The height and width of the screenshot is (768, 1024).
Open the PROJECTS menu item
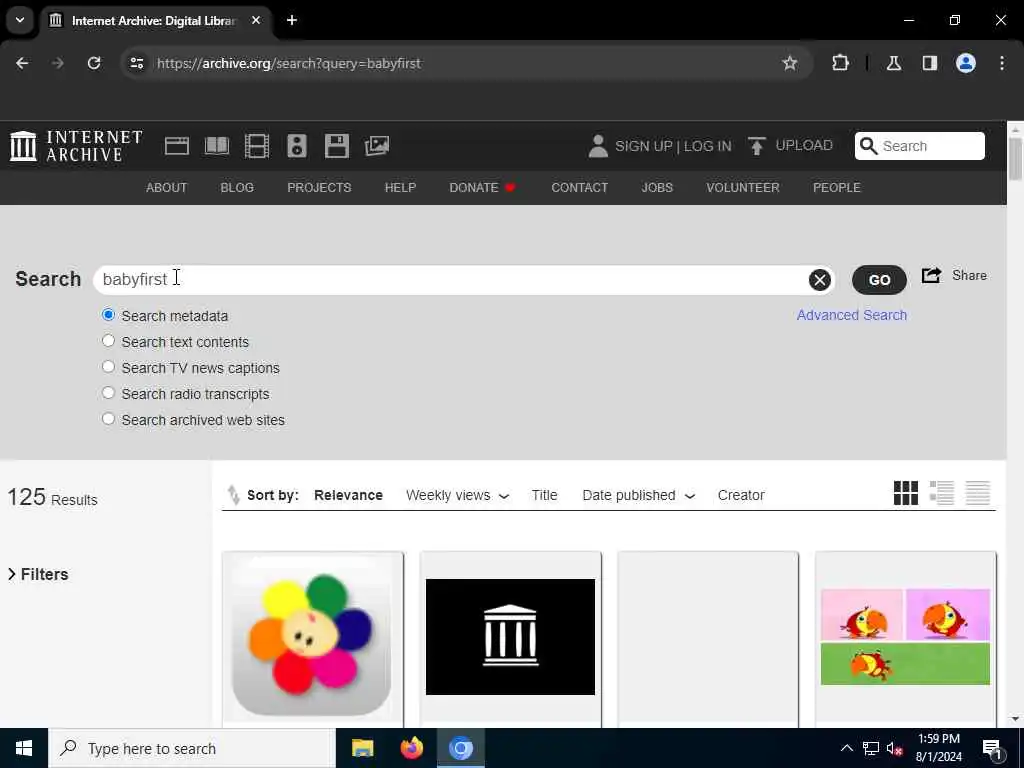[319, 187]
